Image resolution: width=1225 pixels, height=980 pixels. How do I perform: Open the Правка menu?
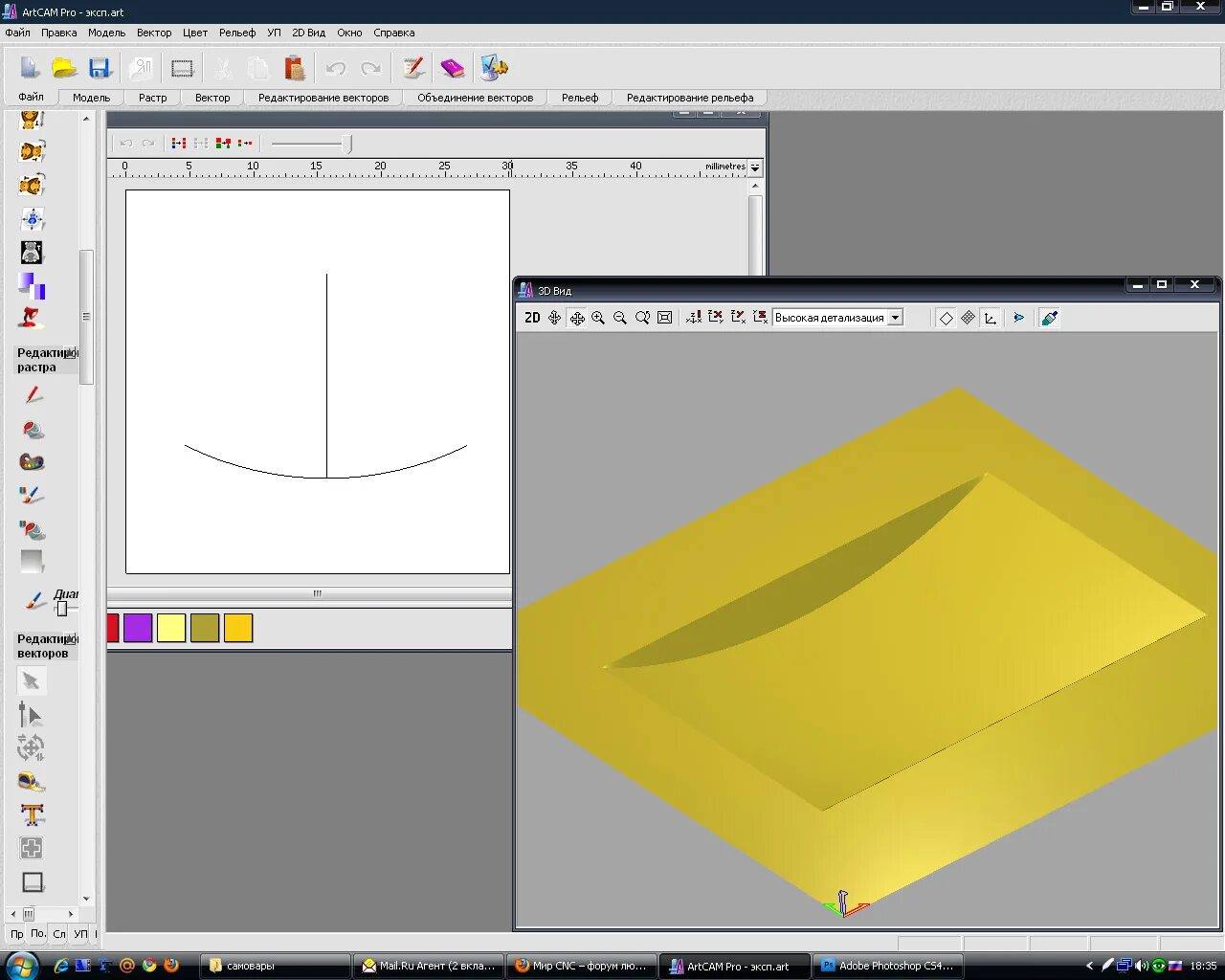pyautogui.click(x=59, y=33)
